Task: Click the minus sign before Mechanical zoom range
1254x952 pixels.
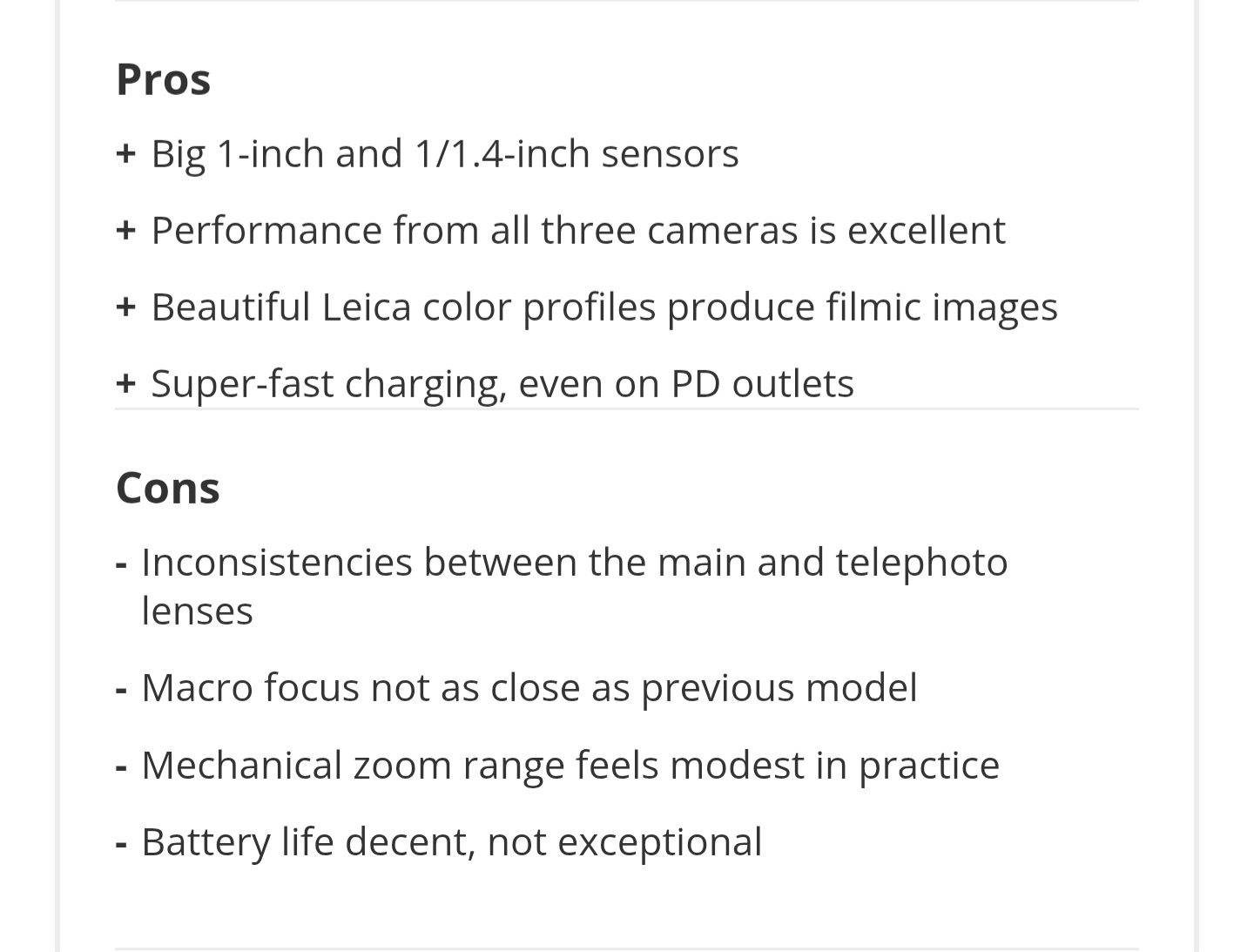Action: (x=122, y=767)
